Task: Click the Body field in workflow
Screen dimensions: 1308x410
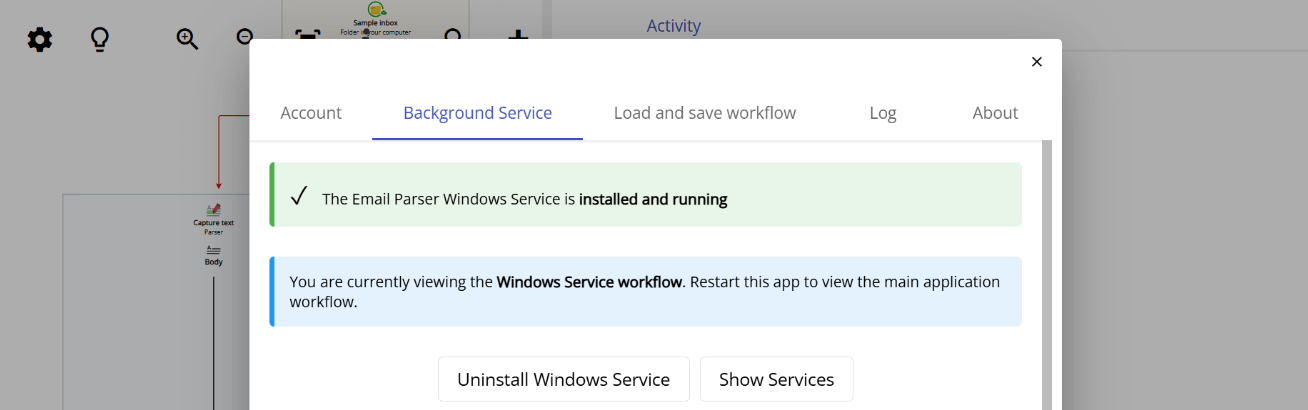Action: point(214,255)
